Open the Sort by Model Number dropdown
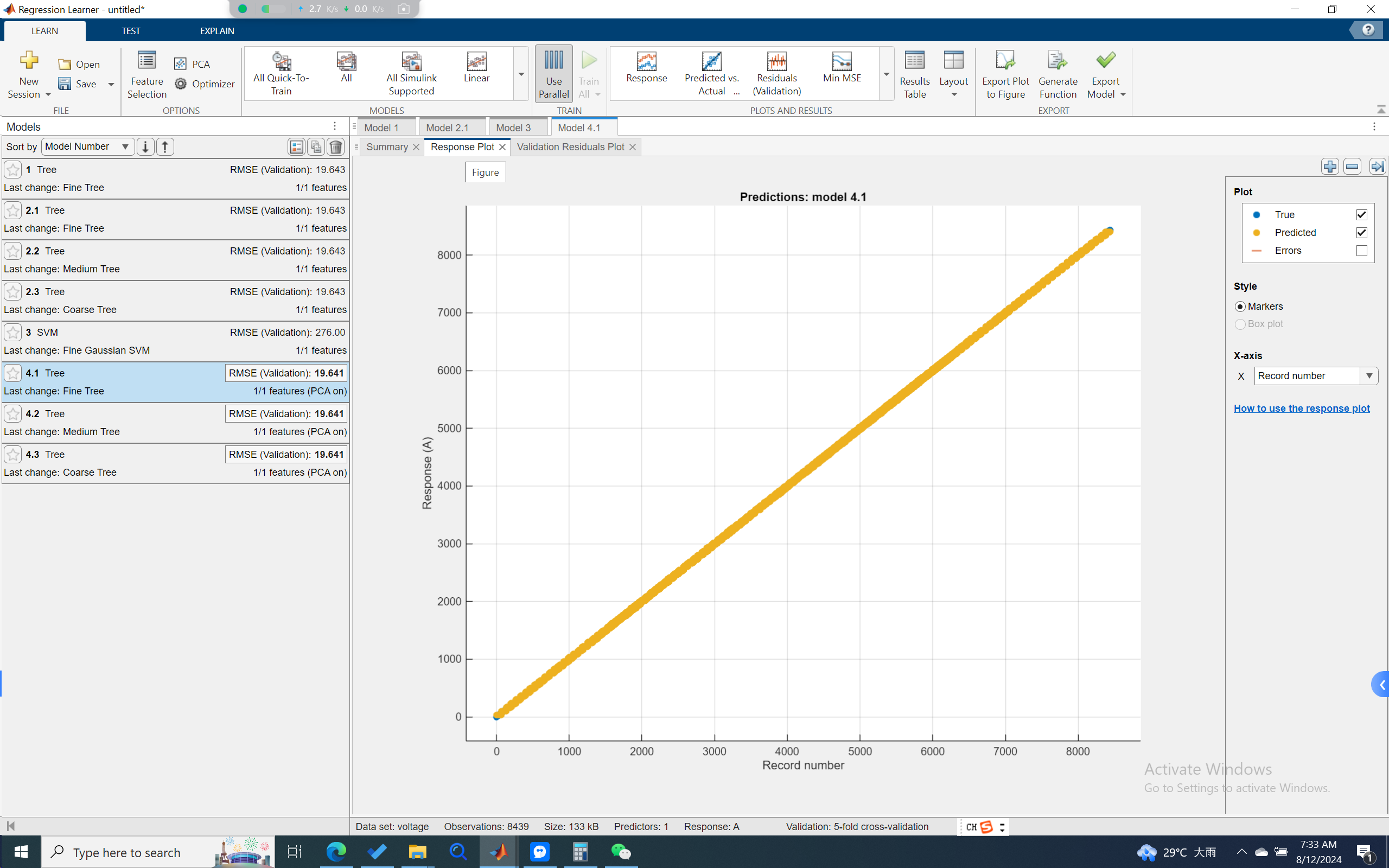1389x868 pixels. click(x=87, y=147)
